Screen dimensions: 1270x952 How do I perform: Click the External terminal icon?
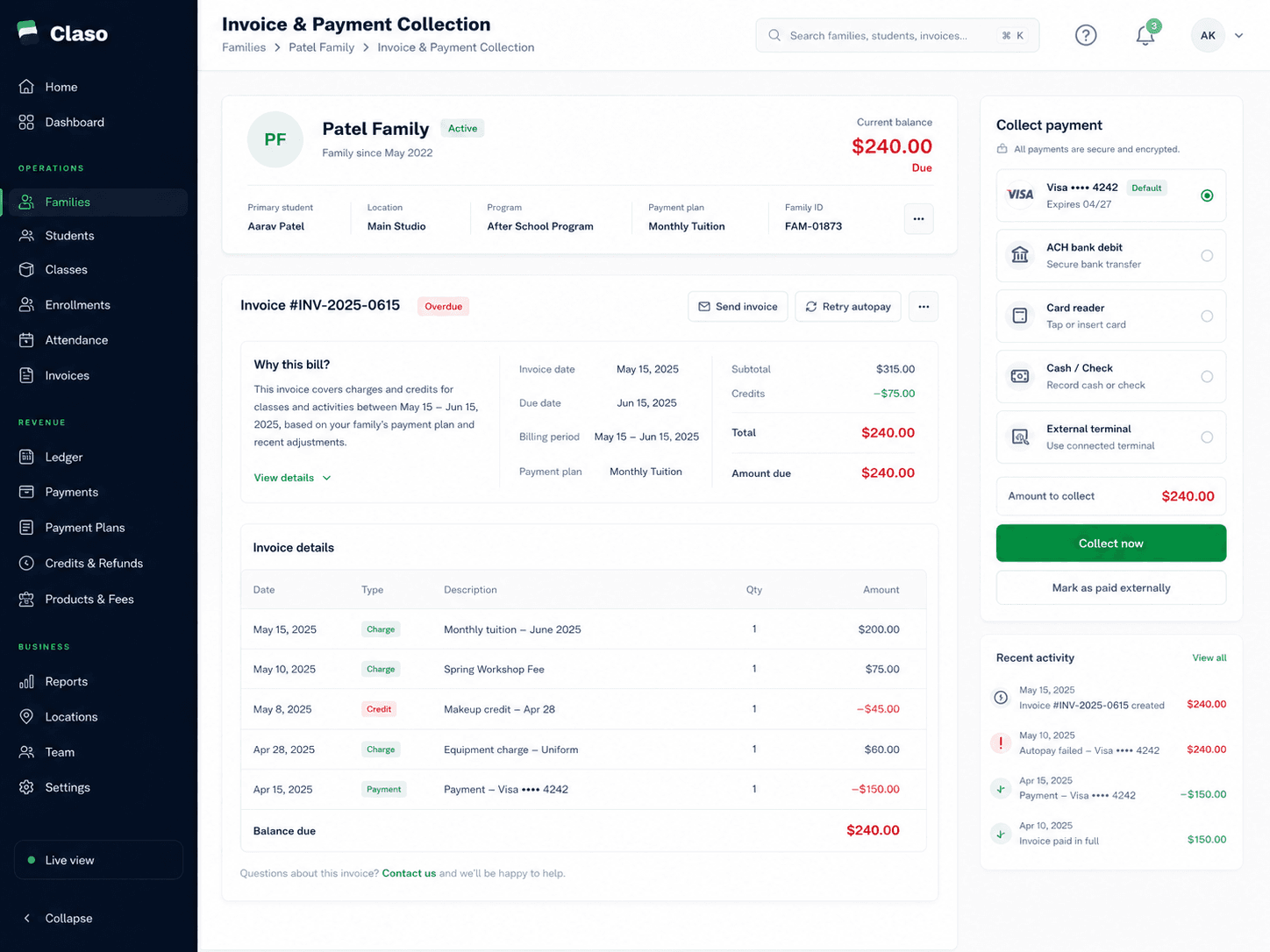click(x=1020, y=437)
